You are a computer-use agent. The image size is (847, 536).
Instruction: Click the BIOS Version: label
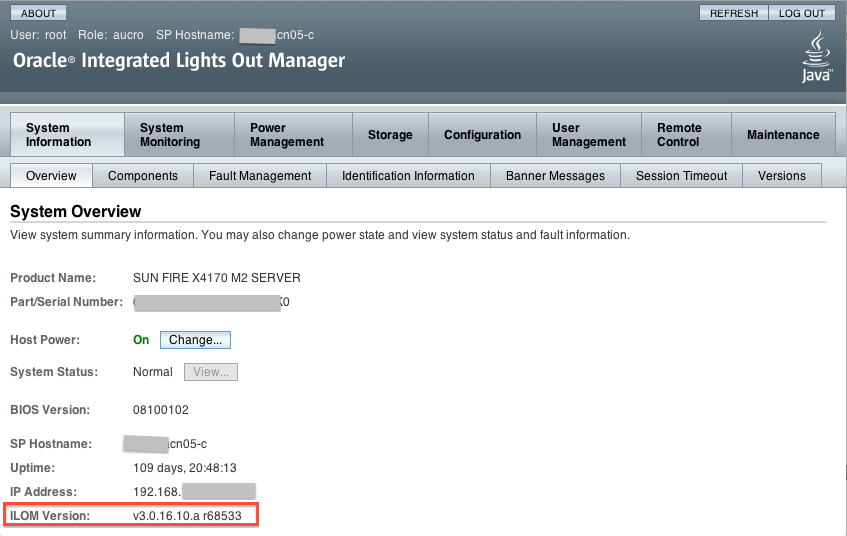[50, 410]
